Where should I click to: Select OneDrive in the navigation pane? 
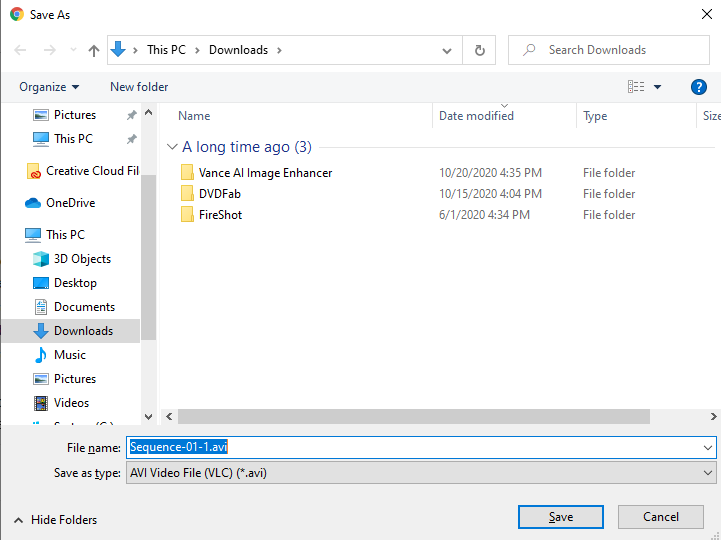pyautogui.click(x=70, y=203)
